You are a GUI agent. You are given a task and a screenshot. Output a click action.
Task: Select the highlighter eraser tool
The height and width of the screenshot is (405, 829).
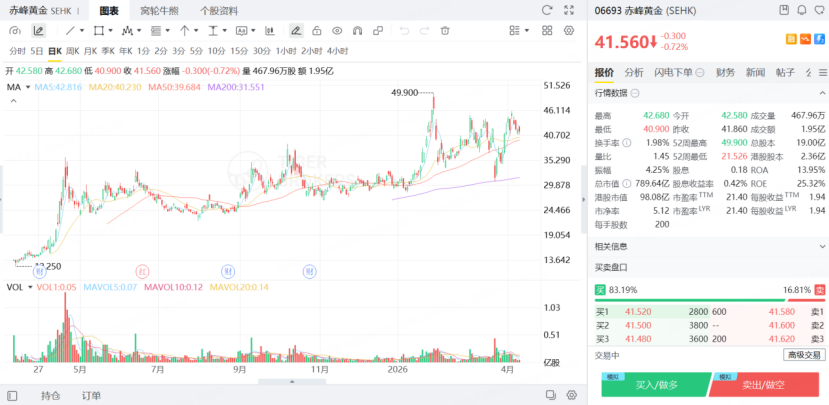coord(297,31)
